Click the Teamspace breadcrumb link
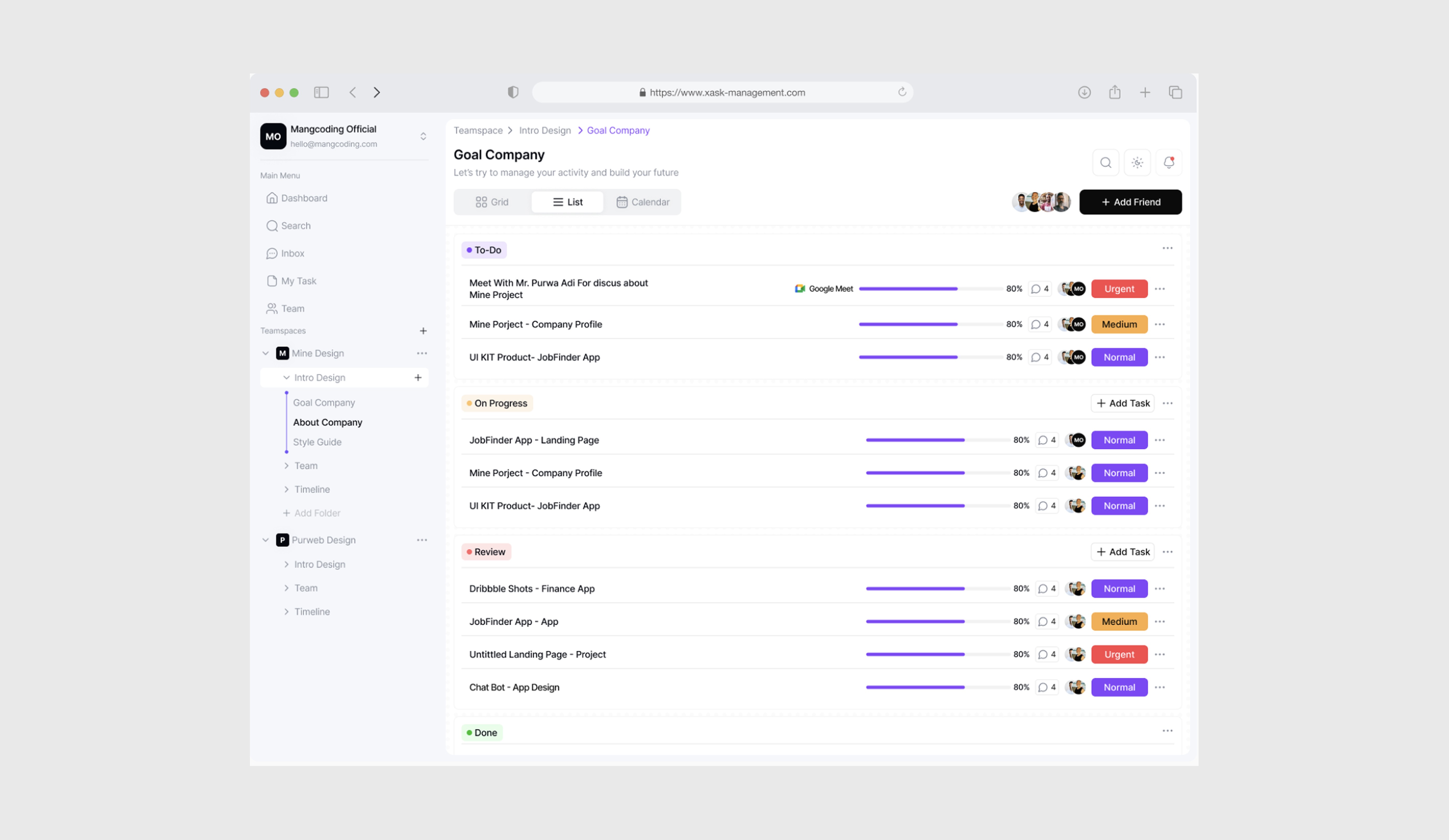 coord(478,130)
